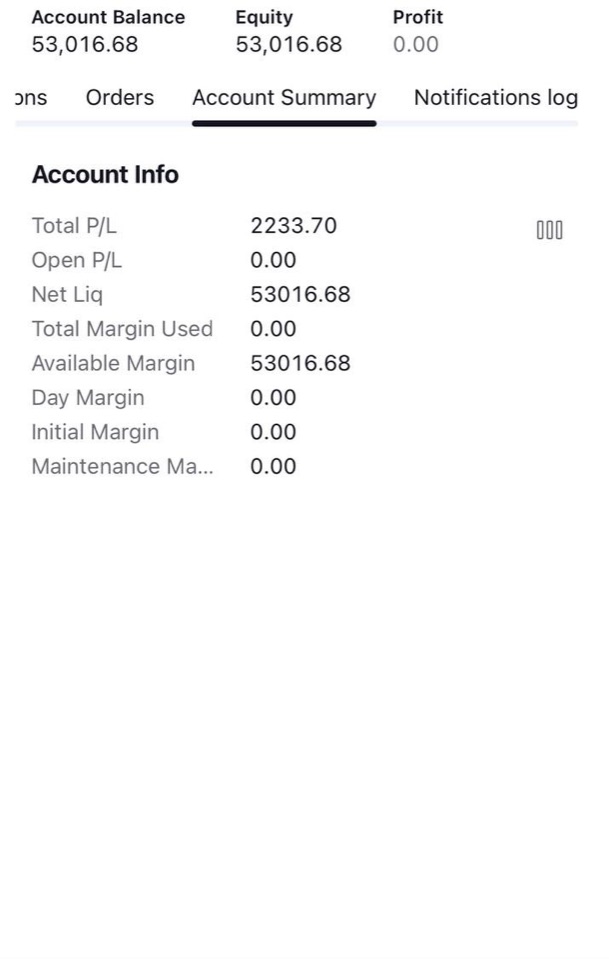
Task: Click the Net Liq value 53016.68
Action: point(301,294)
